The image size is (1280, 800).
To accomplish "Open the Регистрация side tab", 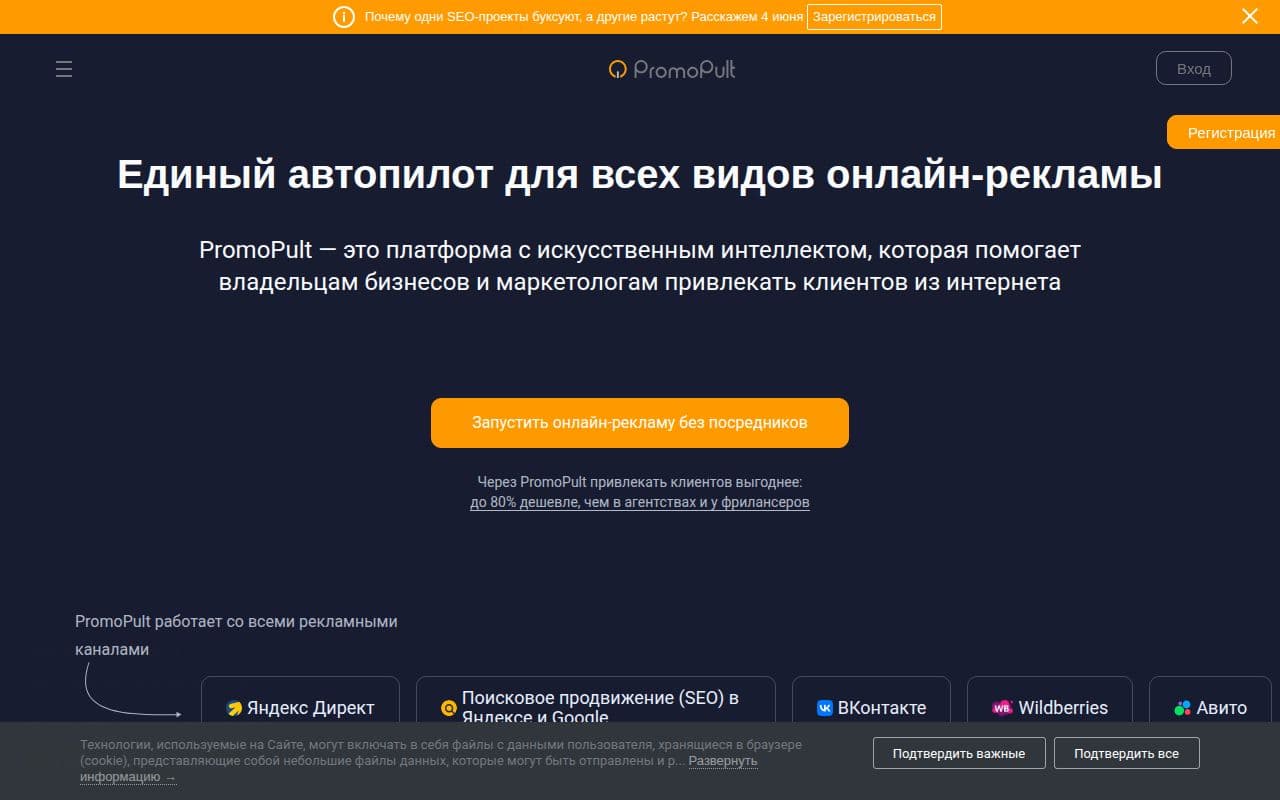I will click(x=1224, y=132).
